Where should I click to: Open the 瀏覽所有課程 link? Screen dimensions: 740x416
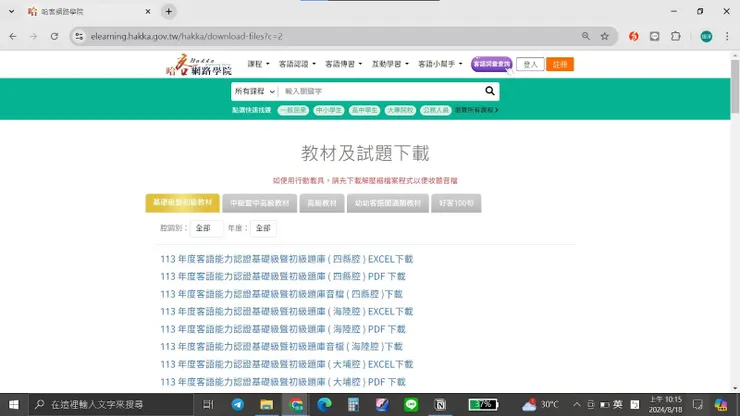click(476, 110)
